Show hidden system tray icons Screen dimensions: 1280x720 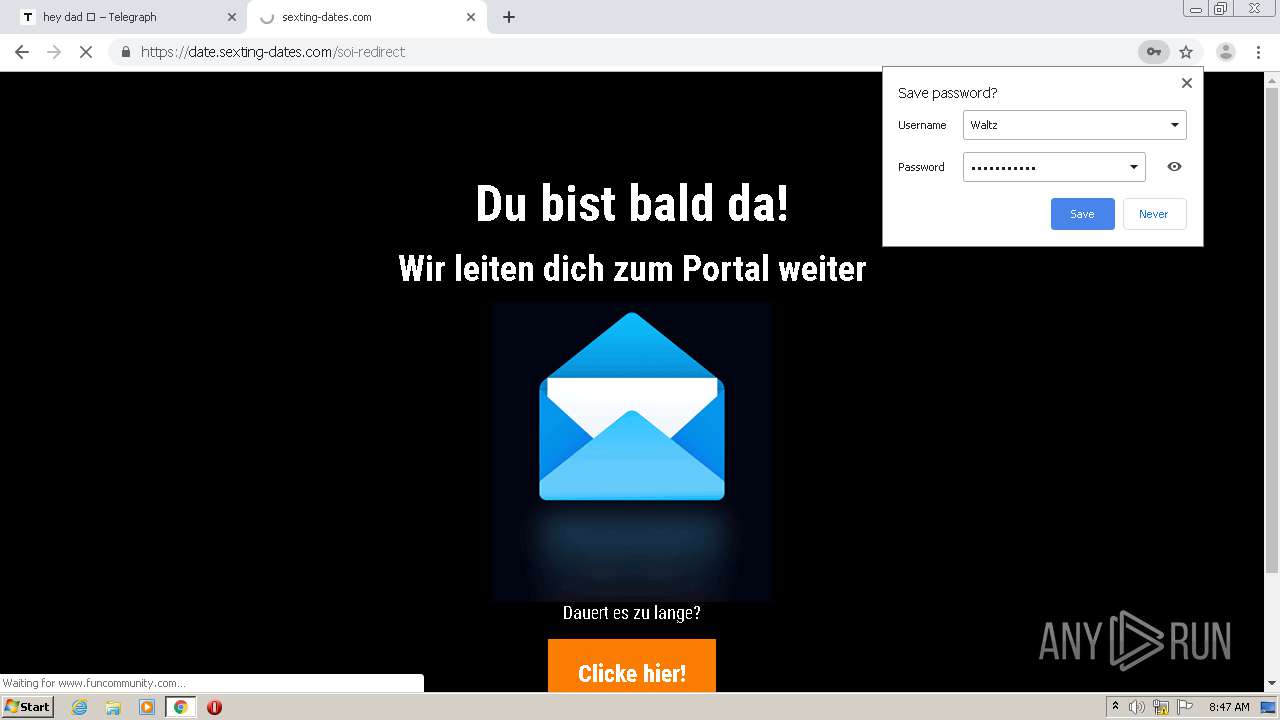(1116, 707)
